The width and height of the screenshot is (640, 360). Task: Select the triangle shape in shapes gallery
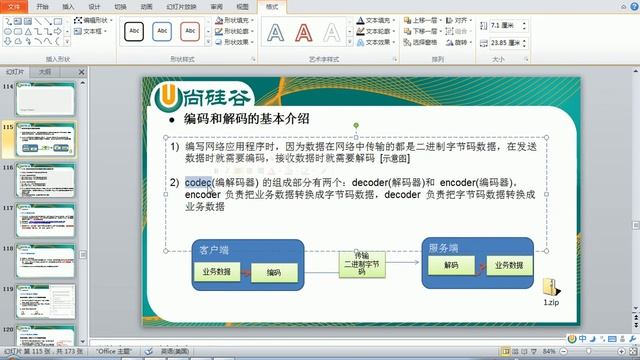28,31
